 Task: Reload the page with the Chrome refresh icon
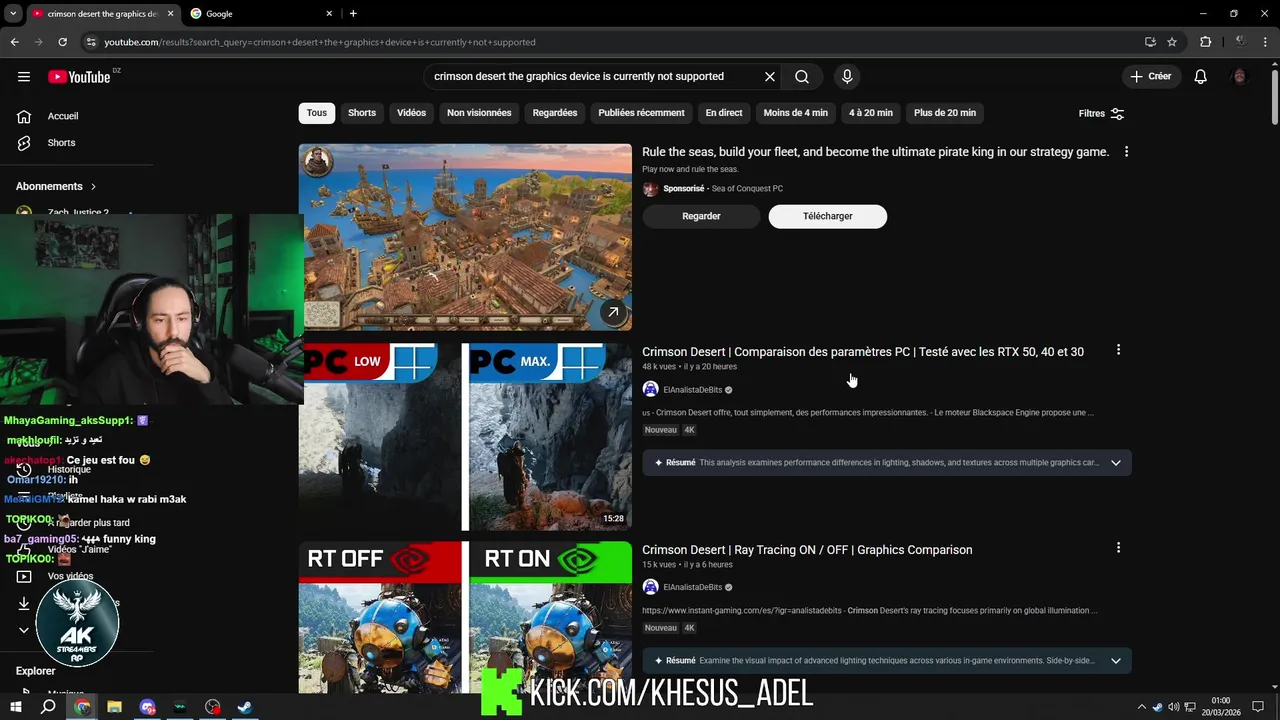pos(62,42)
